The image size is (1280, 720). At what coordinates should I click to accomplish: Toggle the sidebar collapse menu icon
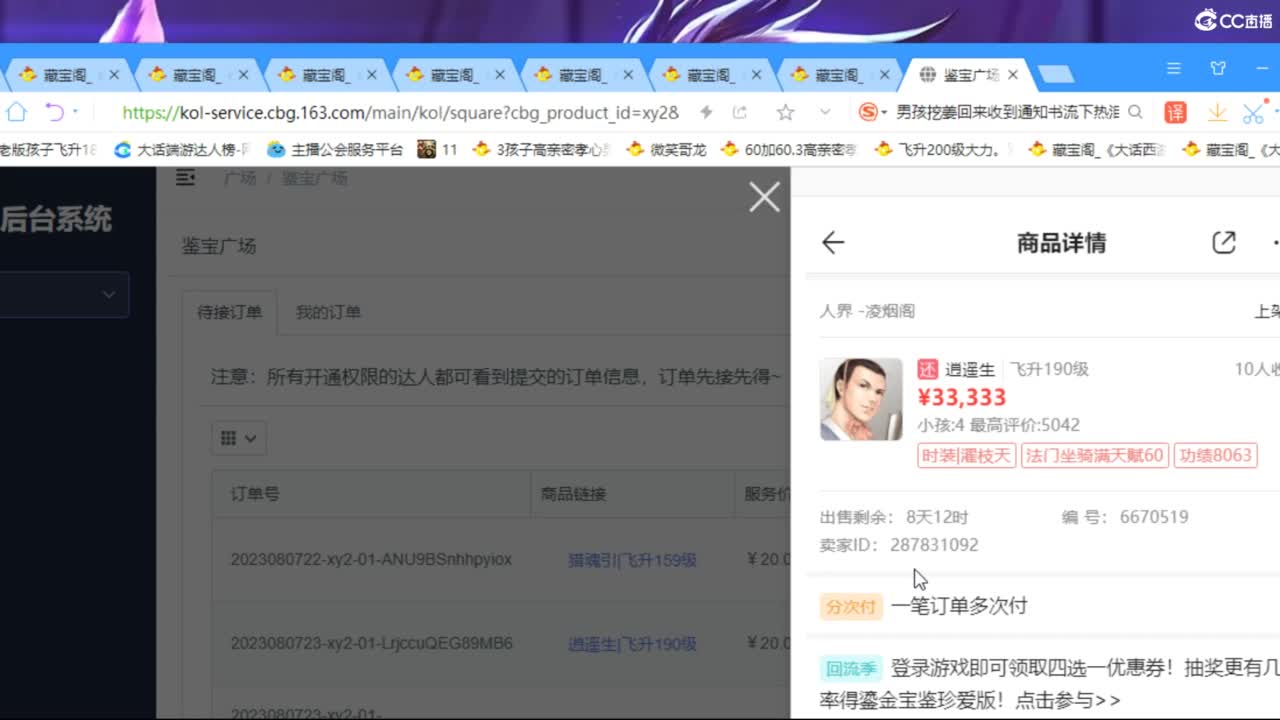(x=185, y=178)
